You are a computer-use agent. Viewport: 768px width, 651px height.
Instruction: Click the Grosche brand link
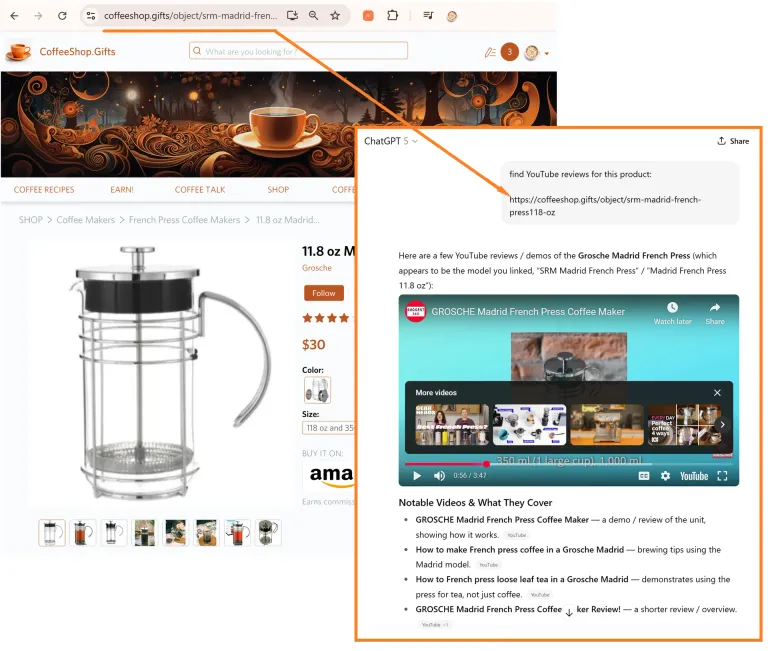[317, 268]
